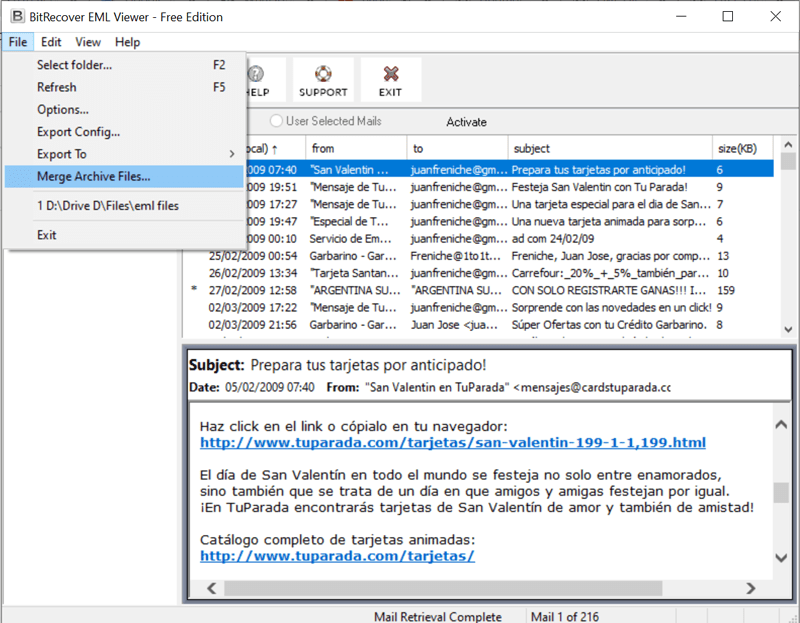Click the BitRecover app logo in title bar

(x=17, y=16)
